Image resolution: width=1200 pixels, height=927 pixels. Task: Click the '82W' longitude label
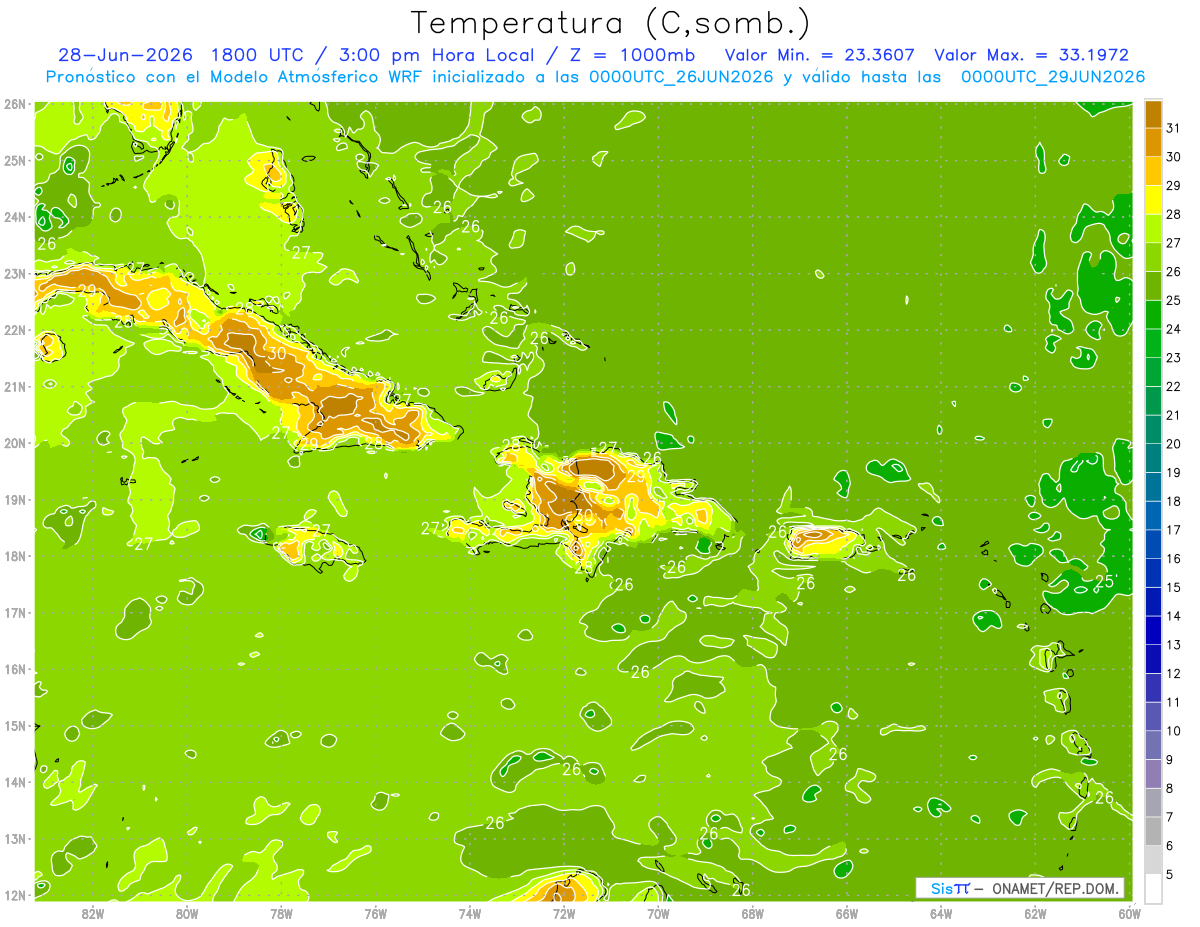click(92, 913)
